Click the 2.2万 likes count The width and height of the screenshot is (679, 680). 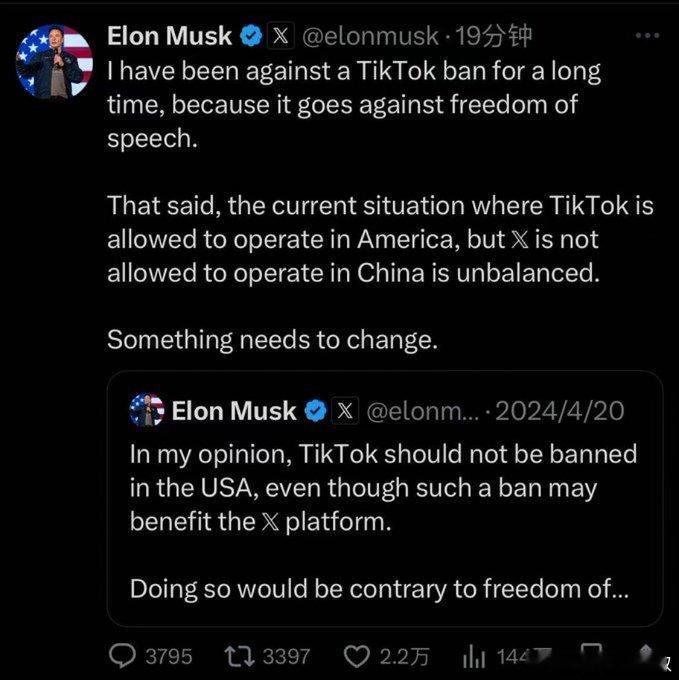click(405, 656)
